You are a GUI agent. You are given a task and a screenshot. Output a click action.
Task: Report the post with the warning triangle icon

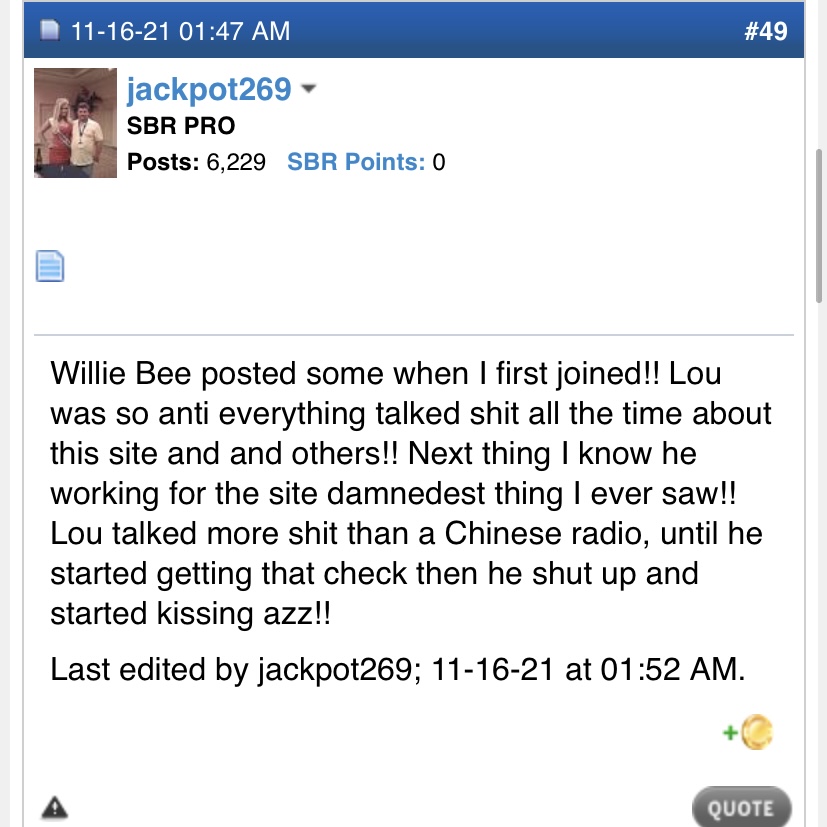pyautogui.click(x=54, y=807)
